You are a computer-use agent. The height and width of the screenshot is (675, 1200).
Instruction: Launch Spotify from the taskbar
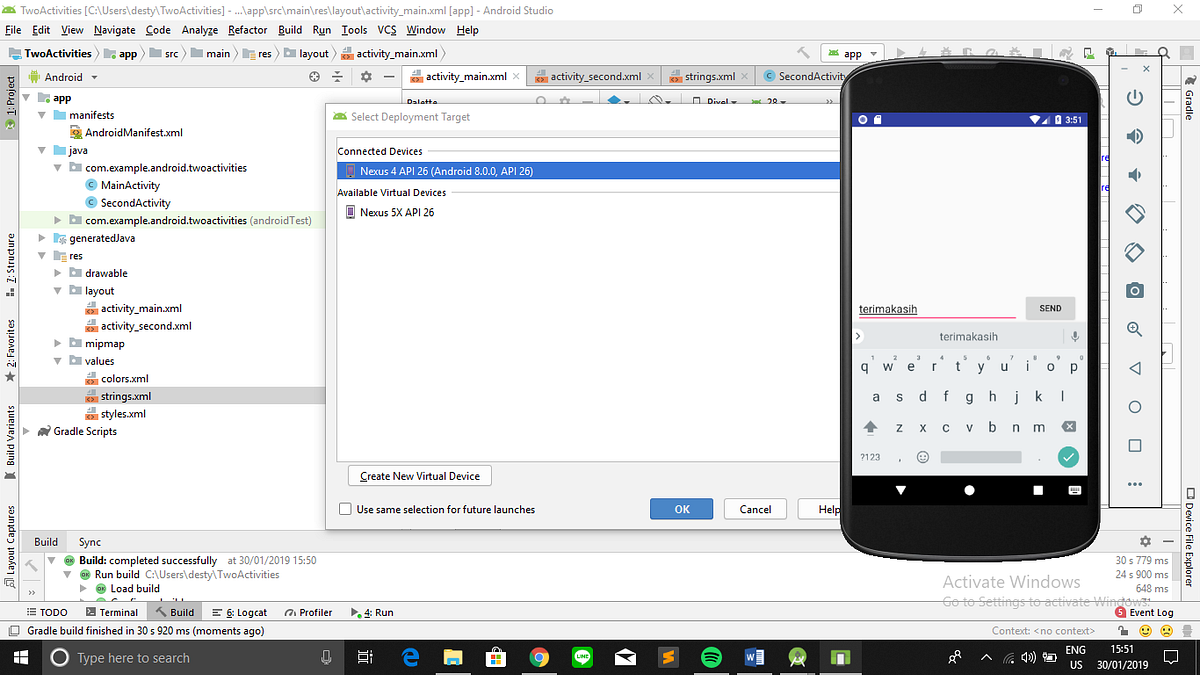[711, 657]
